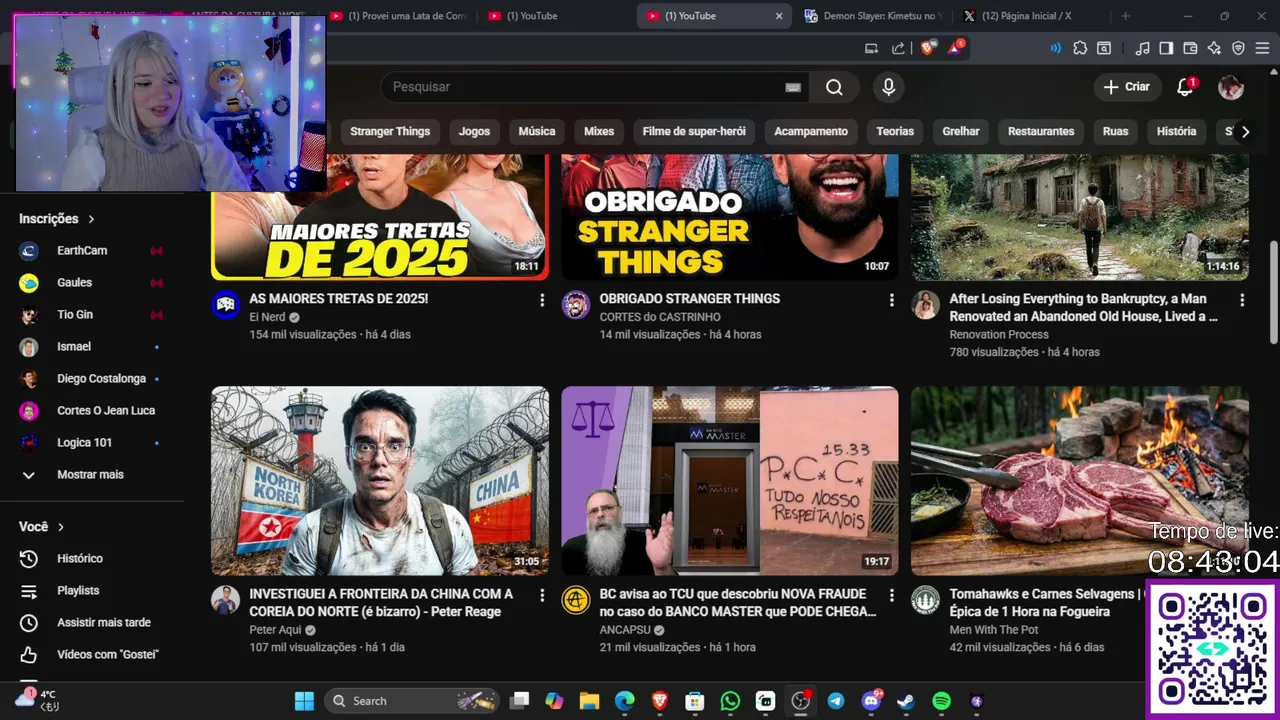Click the Brave Shields lion icon
The image size is (1280, 720).
(928, 48)
